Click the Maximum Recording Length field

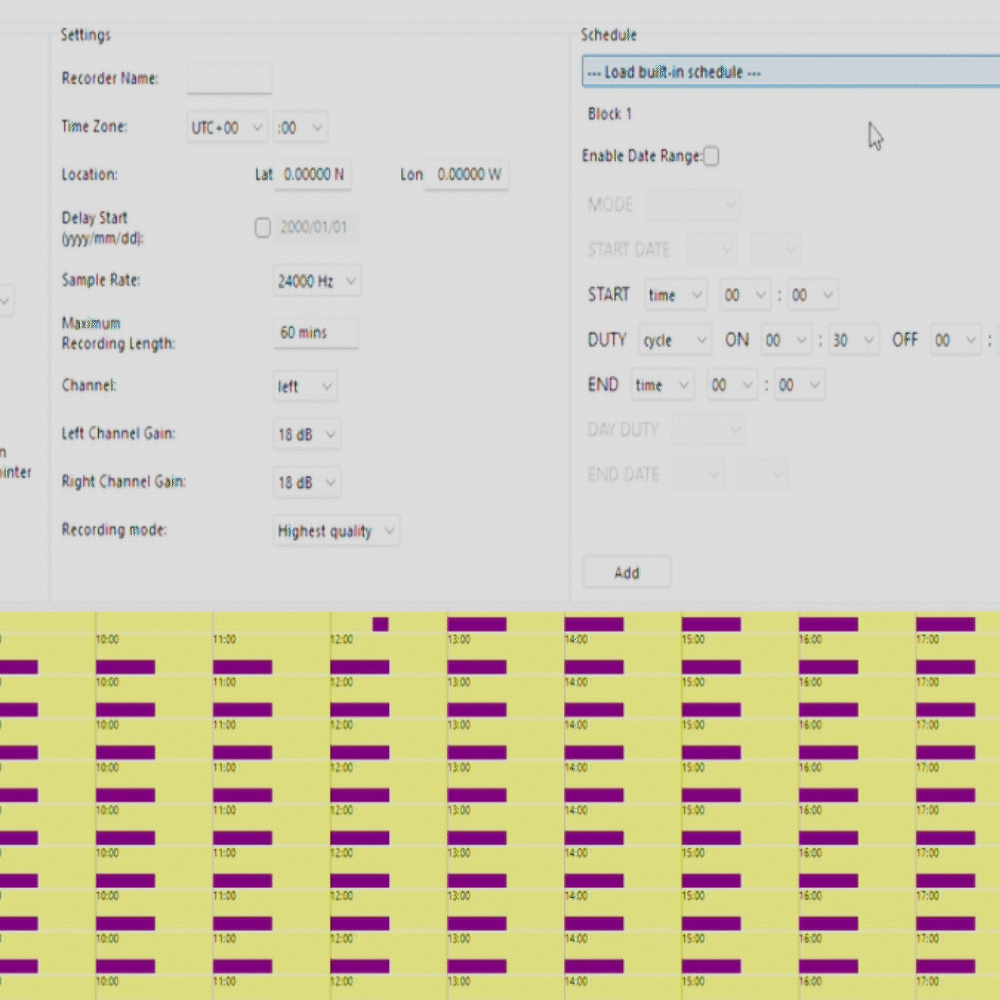pos(315,332)
